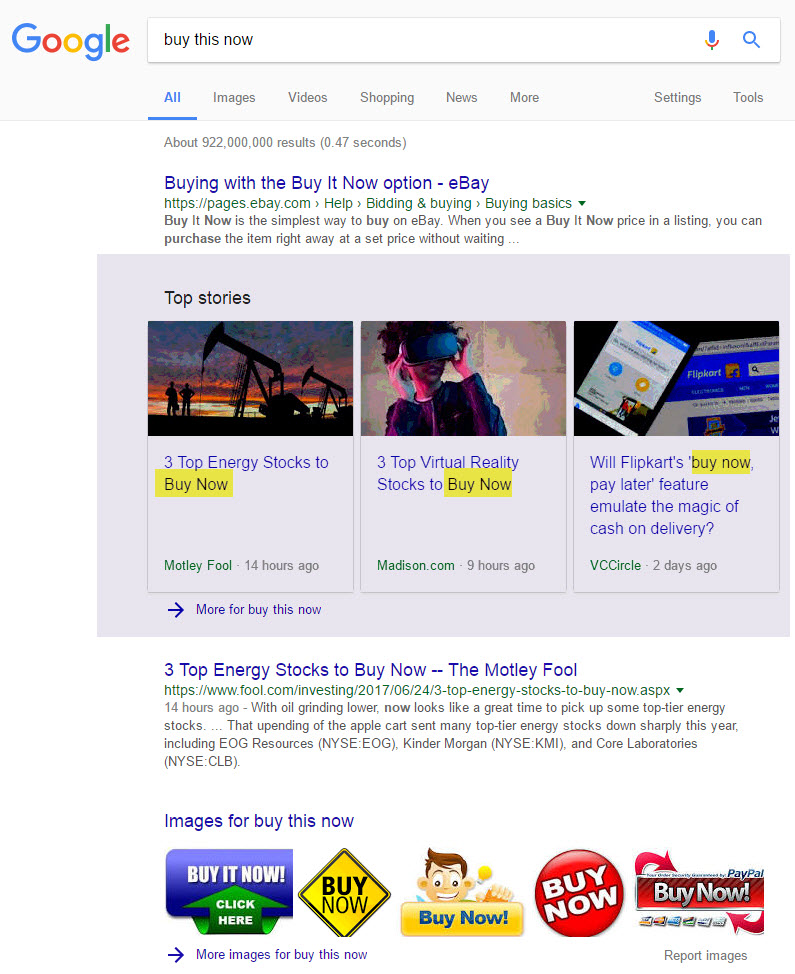
Task: Open the cartoon man Buy Now button image
Action: (x=463, y=892)
